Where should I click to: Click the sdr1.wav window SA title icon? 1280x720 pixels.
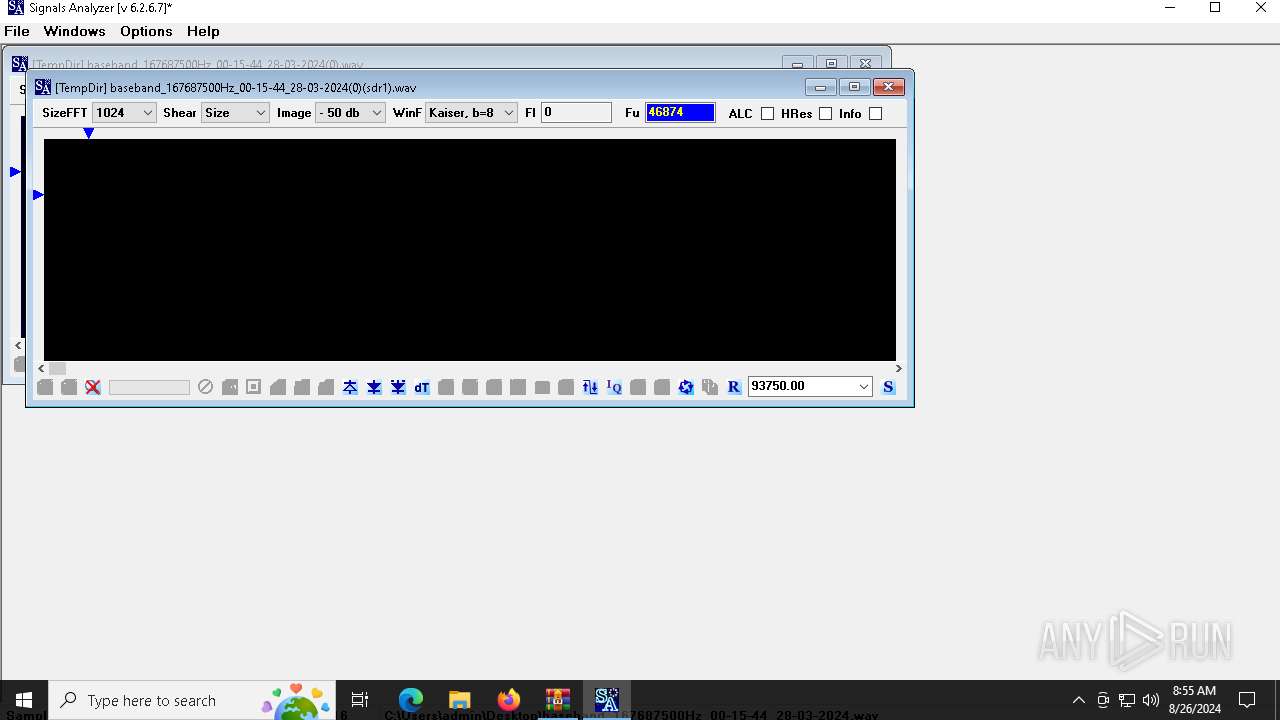pos(42,87)
